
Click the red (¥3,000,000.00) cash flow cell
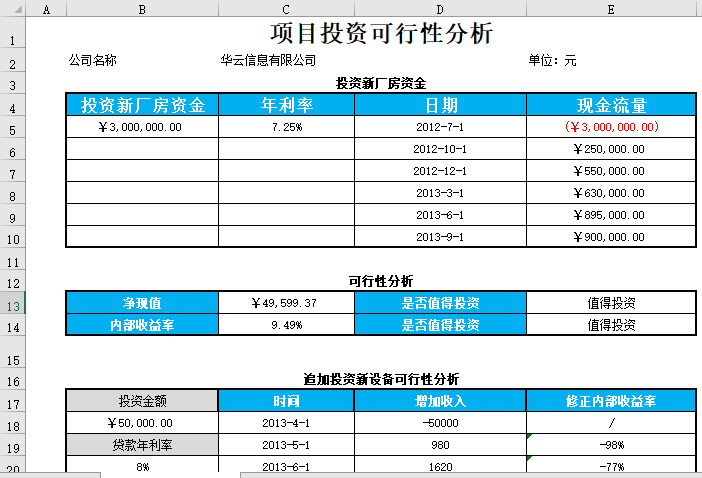click(610, 127)
